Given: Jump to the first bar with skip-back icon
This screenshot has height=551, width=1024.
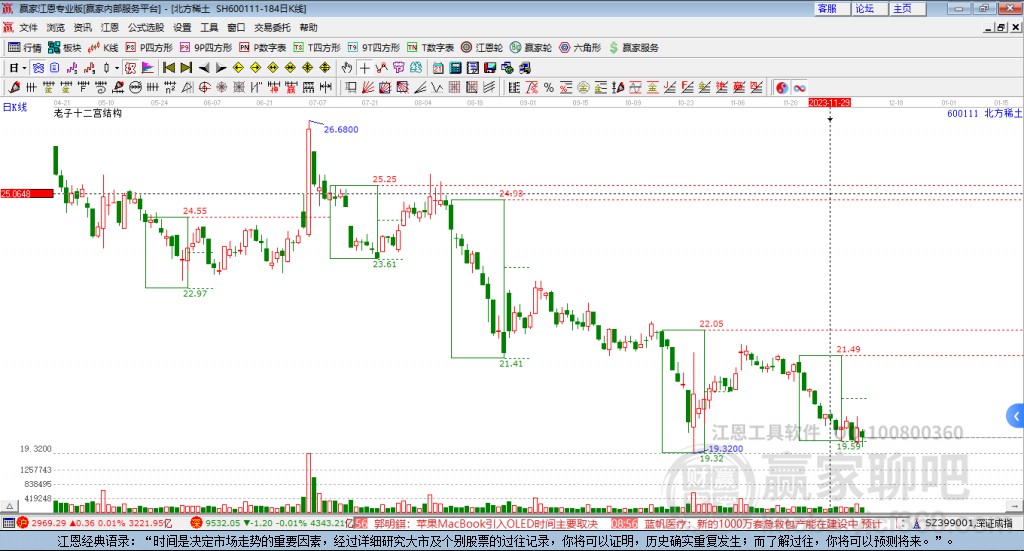Looking at the screenshot, I should point(169,68).
